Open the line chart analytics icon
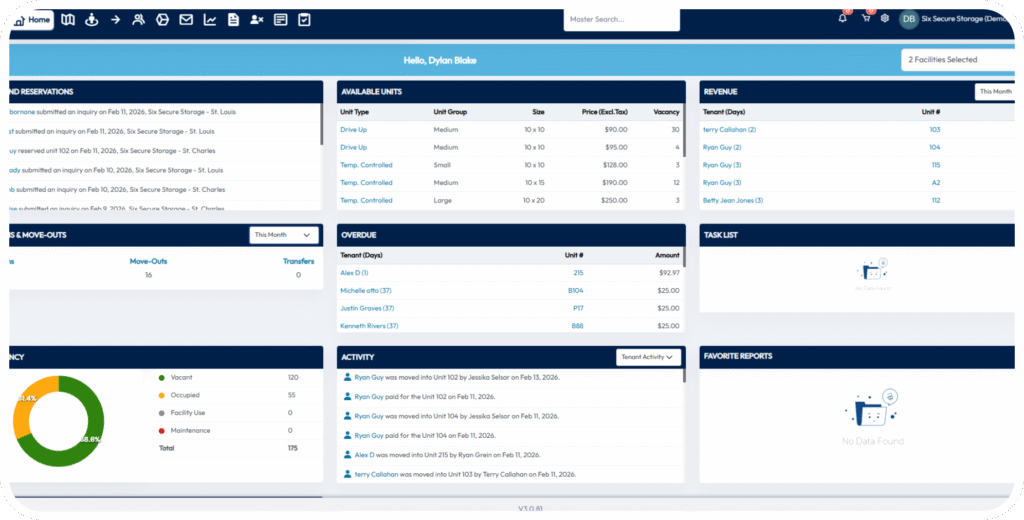 tap(210, 20)
